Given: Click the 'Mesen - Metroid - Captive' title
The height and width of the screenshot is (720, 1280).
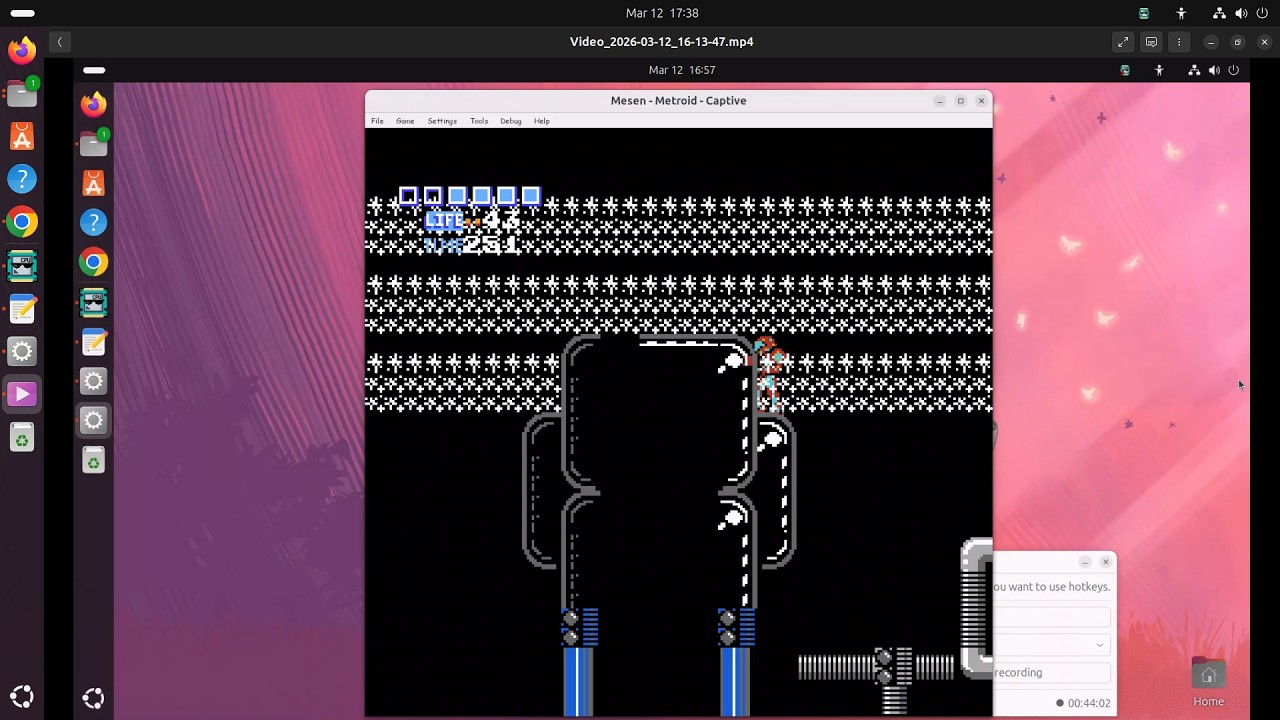Looking at the screenshot, I should [x=678, y=100].
